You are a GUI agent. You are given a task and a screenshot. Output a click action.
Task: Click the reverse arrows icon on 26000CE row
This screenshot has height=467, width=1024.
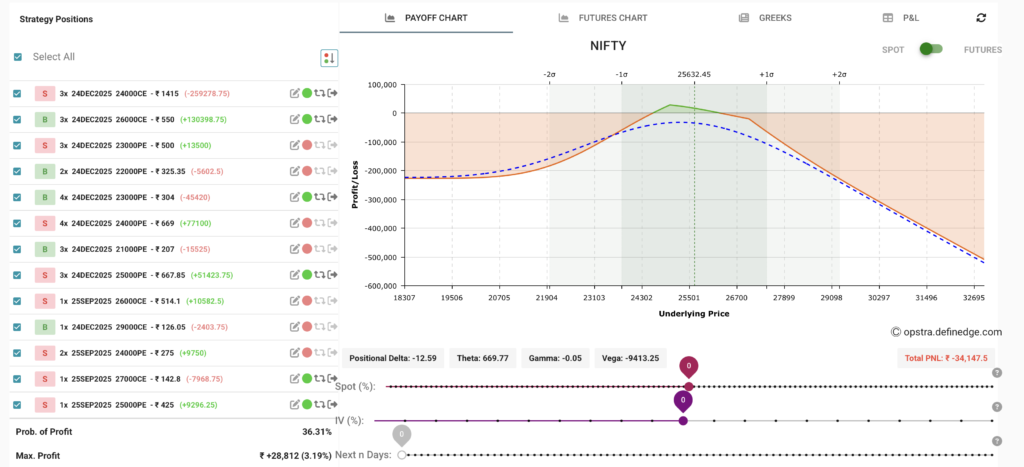tap(319, 119)
